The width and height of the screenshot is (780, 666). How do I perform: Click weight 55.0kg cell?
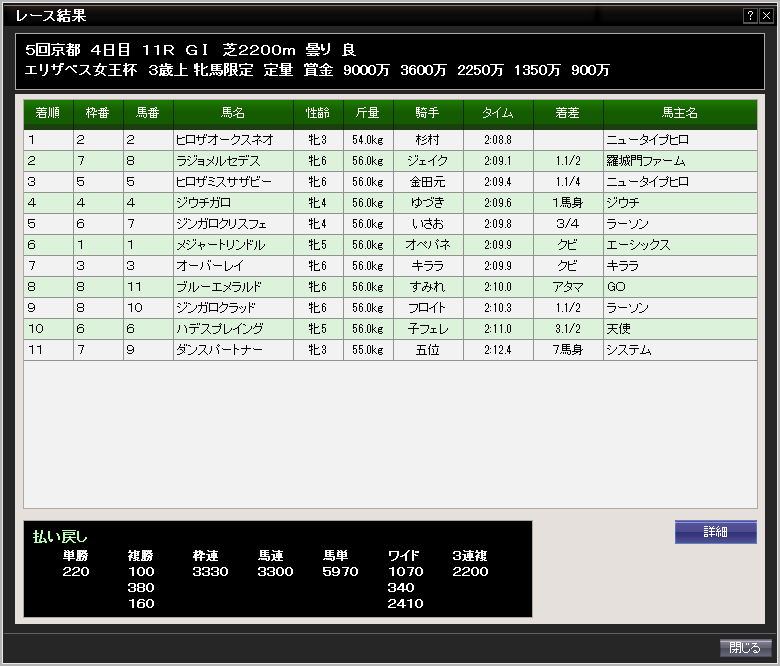(368, 350)
